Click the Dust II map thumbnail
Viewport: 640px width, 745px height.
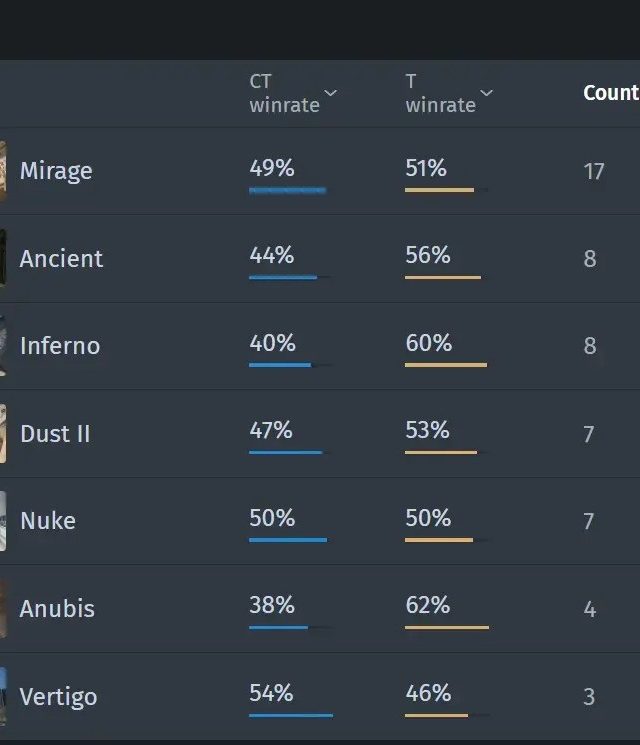pyautogui.click(x=3, y=433)
